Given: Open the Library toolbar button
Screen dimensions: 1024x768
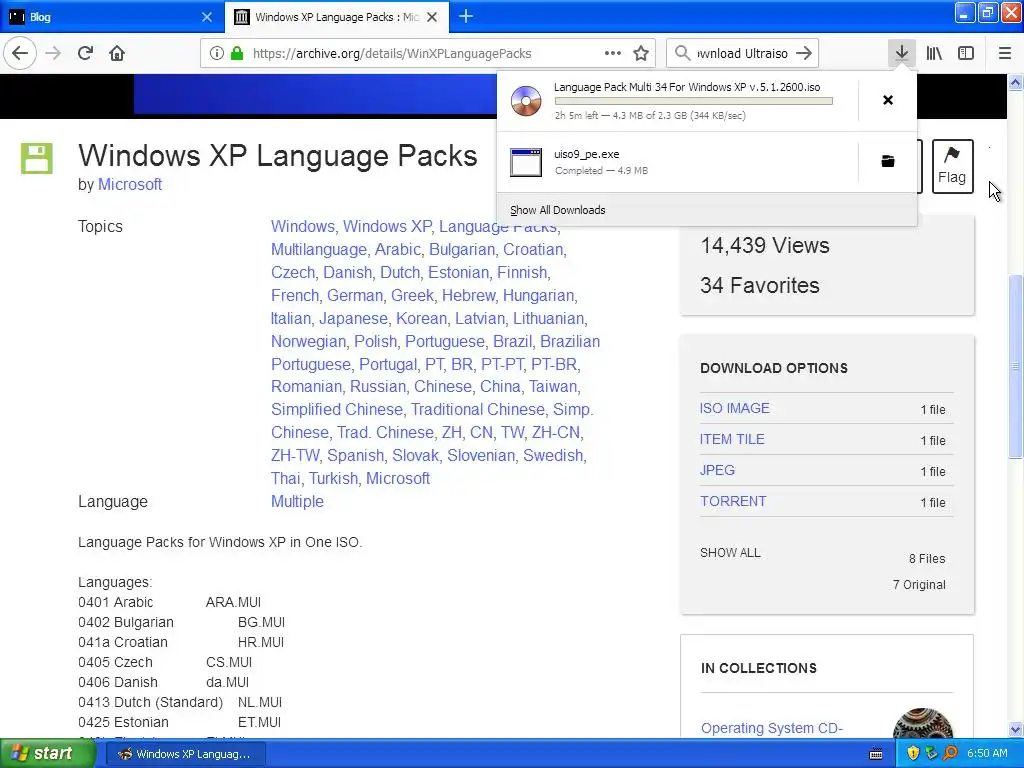Looking at the screenshot, I should click(x=934, y=53).
